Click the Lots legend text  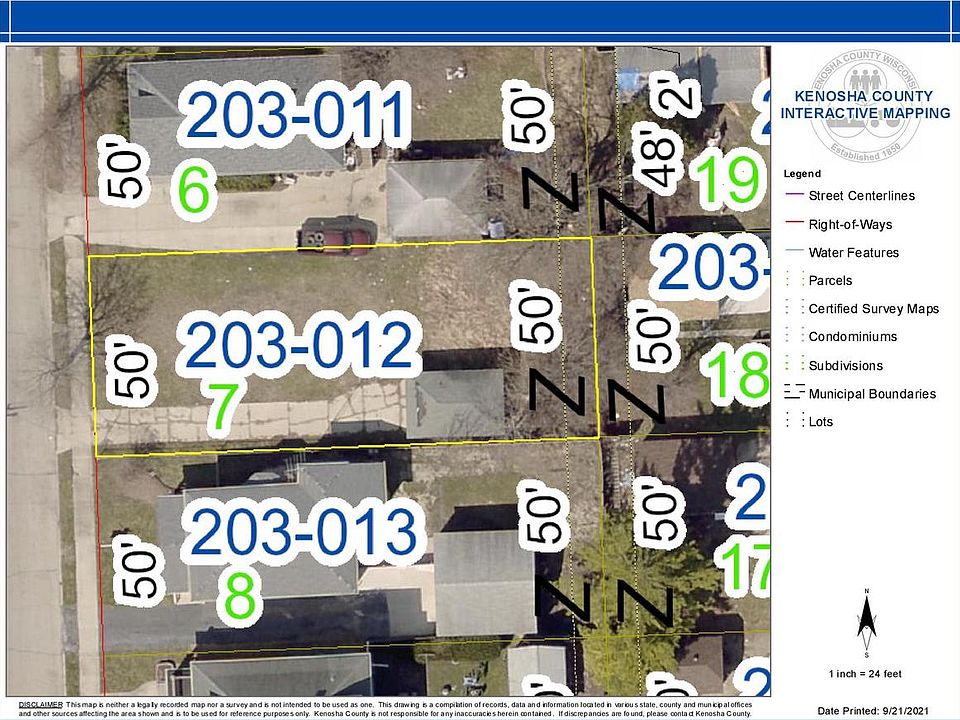tap(820, 421)
